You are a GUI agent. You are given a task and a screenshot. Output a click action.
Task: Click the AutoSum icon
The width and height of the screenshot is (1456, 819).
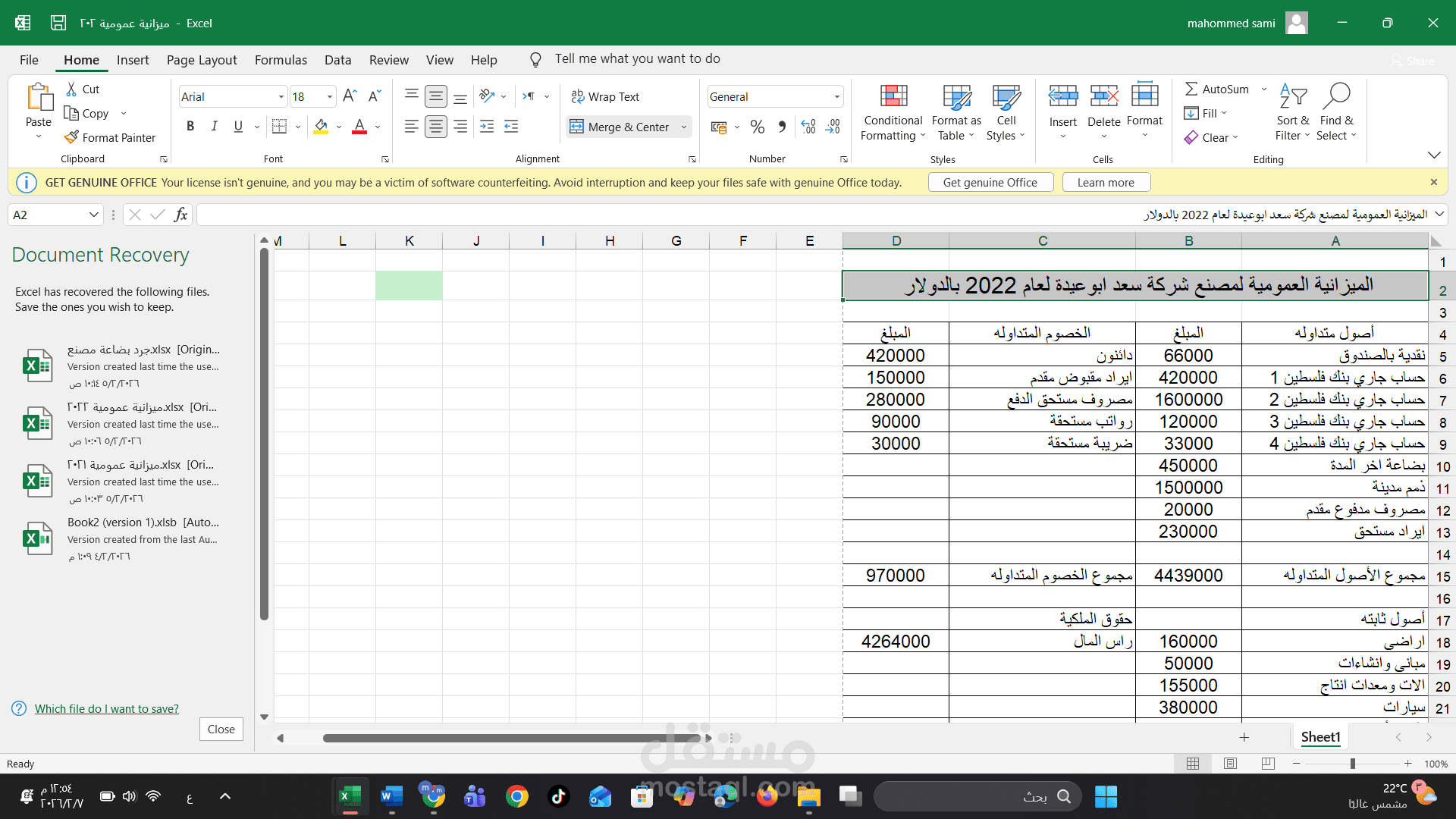point(1191,89)
